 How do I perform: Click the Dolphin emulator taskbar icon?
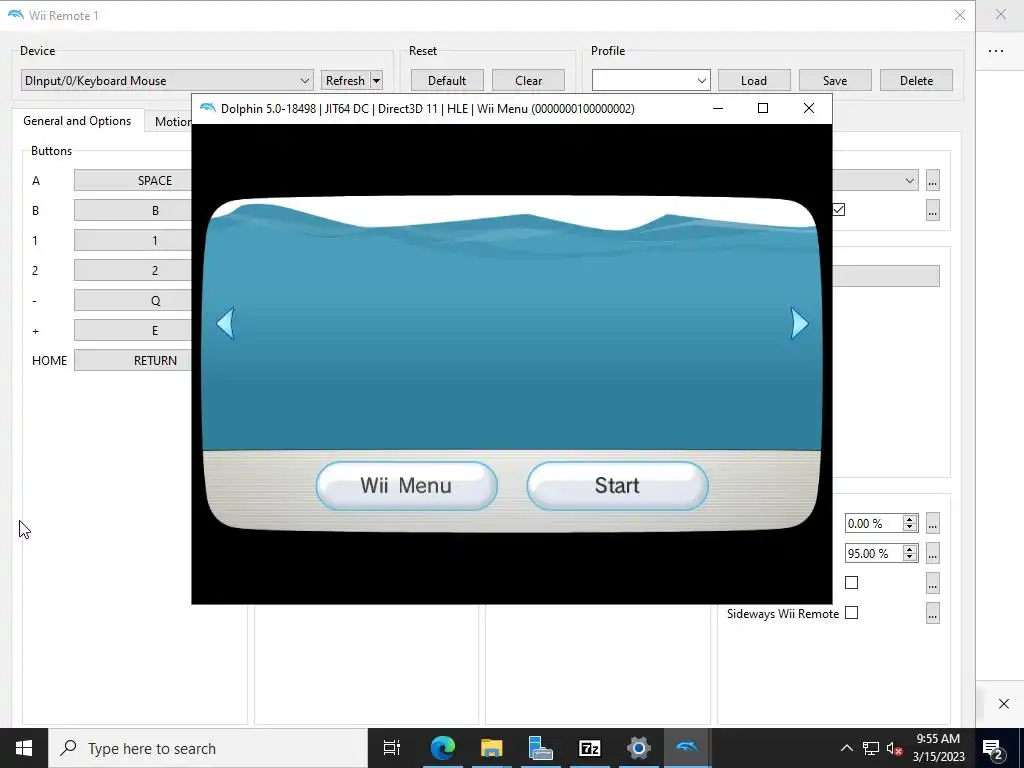tap(687, 748)
